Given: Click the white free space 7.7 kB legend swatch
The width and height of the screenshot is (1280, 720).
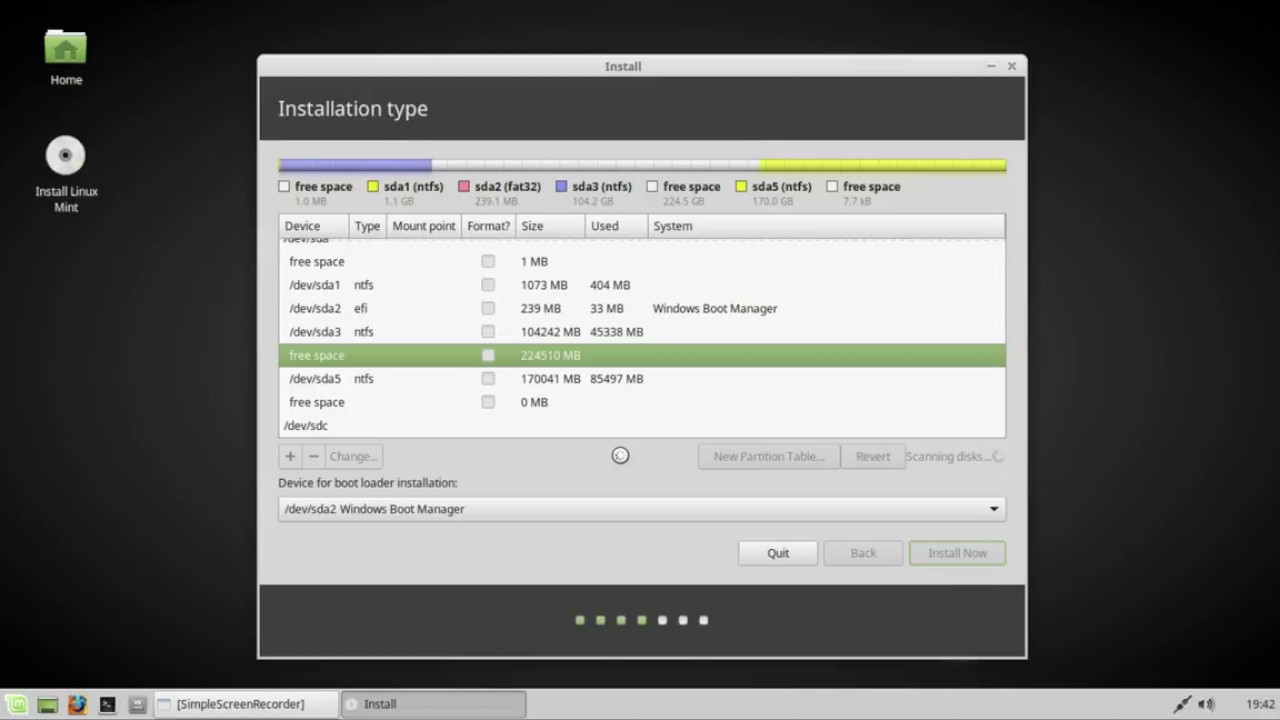Looking at the screenshot, I should (x=832, y=186).
